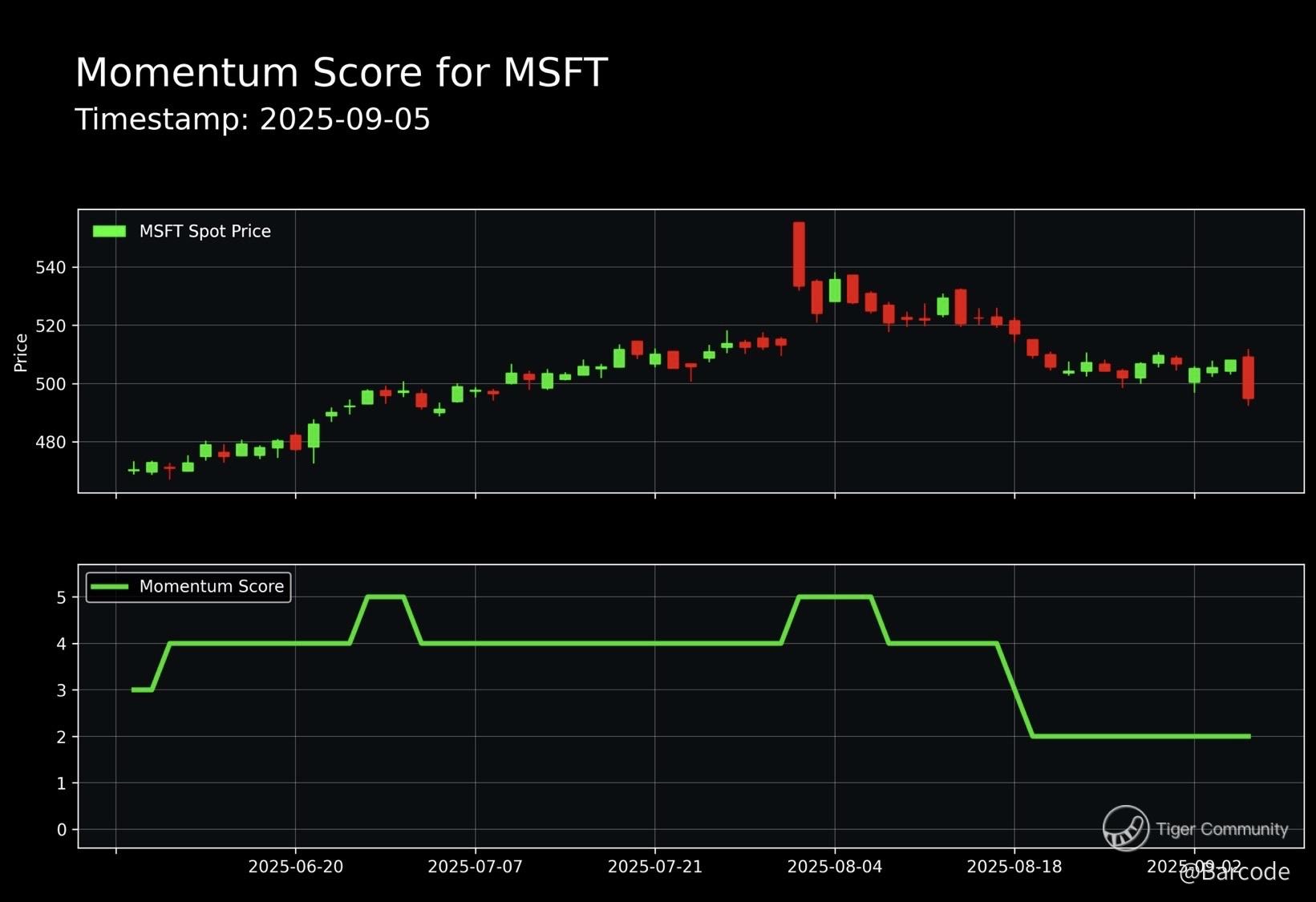Click the momentum axis tick label 4

point(62,644)
